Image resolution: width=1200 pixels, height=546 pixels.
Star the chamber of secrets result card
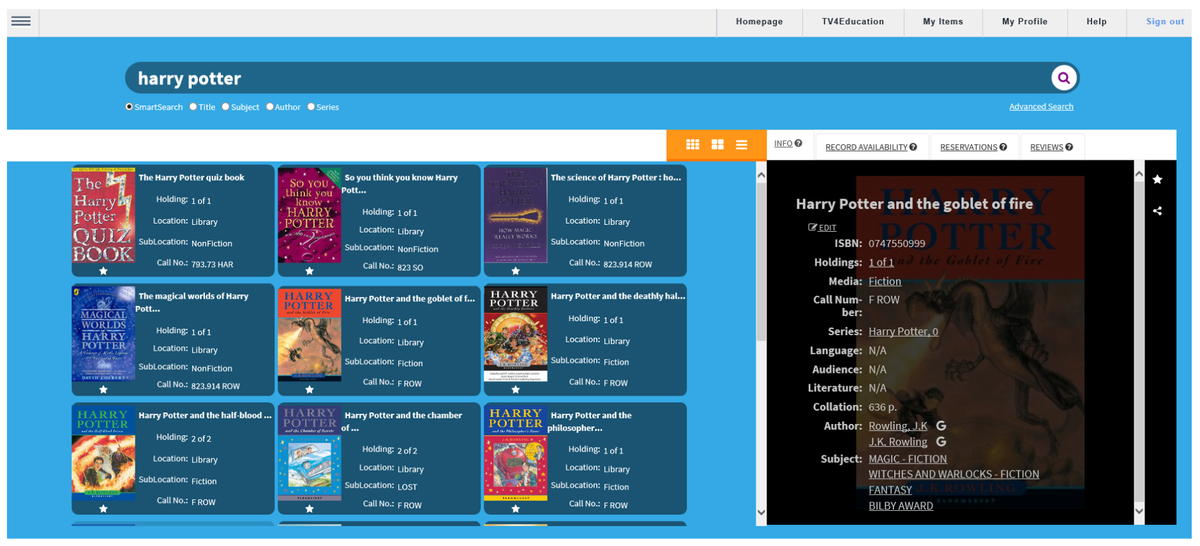309,509
